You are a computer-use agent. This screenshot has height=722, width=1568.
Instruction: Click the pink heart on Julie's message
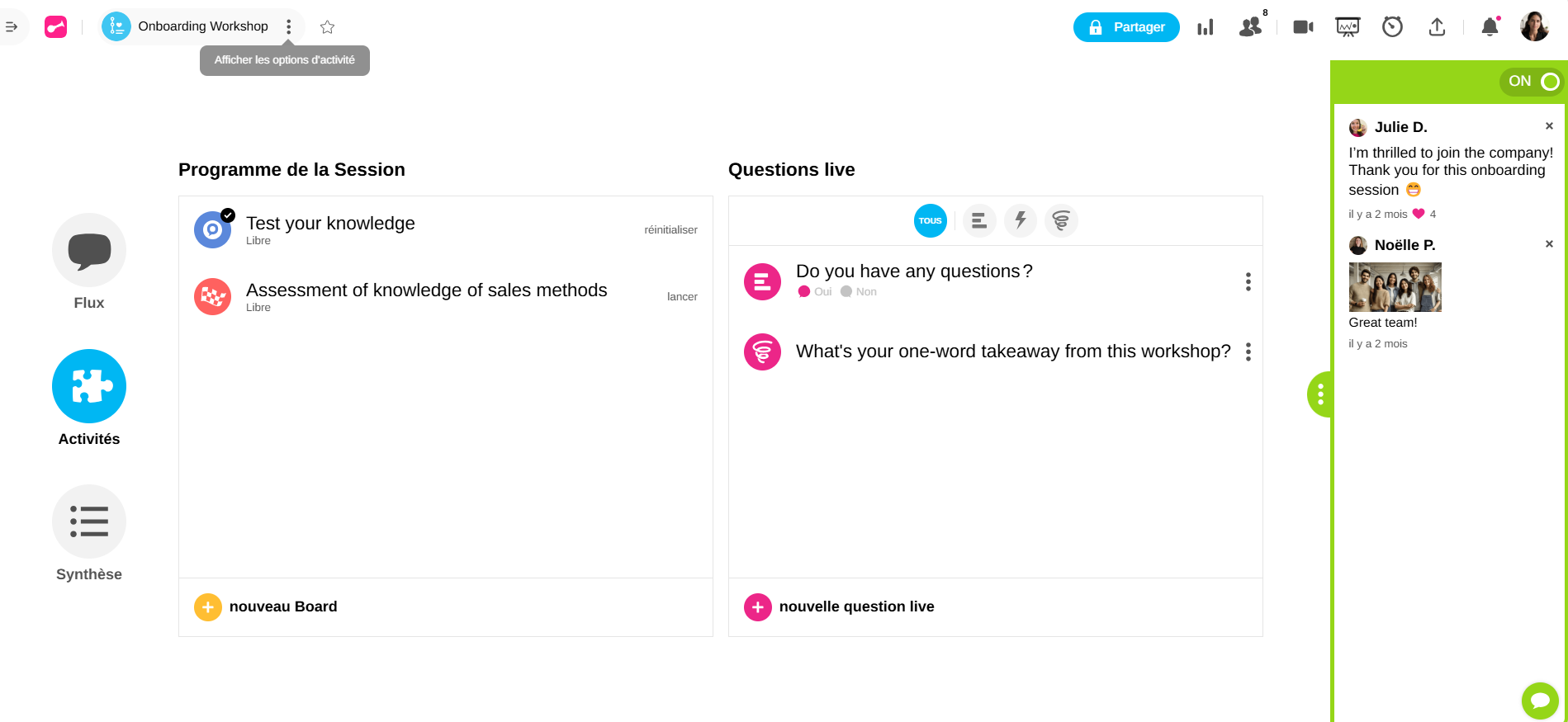1419,214
